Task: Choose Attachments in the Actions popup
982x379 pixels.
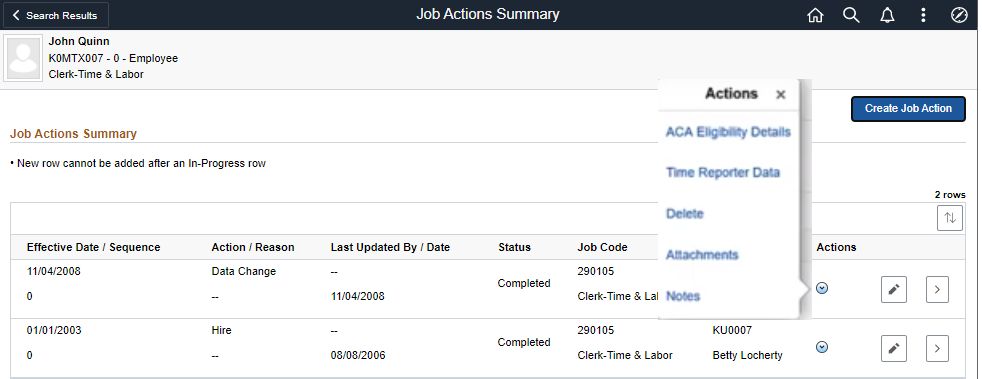Action: (x=702, y=255)
